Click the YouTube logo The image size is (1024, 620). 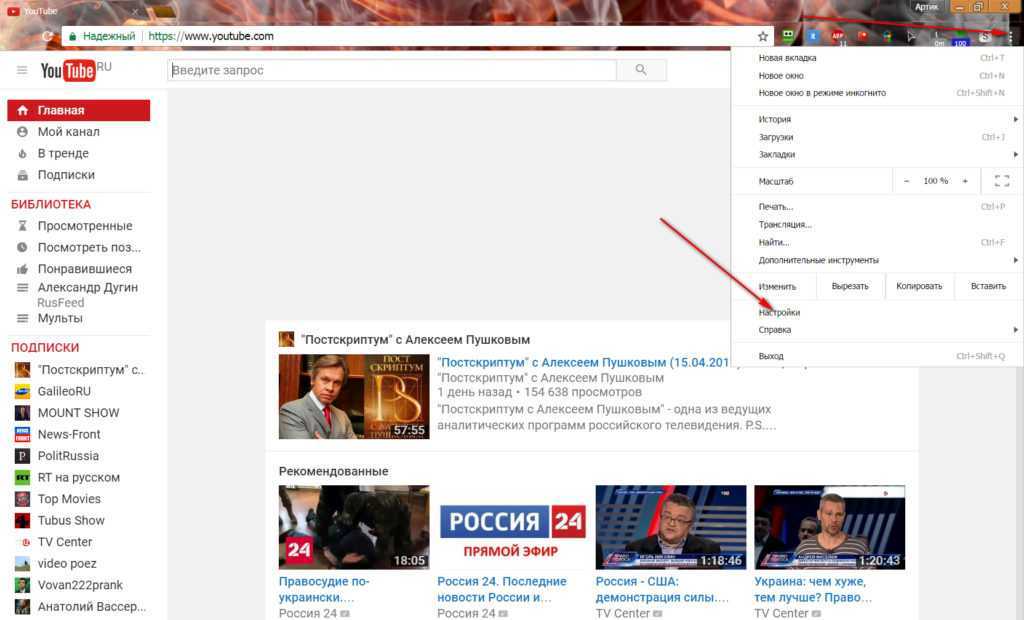click(68, 70)
